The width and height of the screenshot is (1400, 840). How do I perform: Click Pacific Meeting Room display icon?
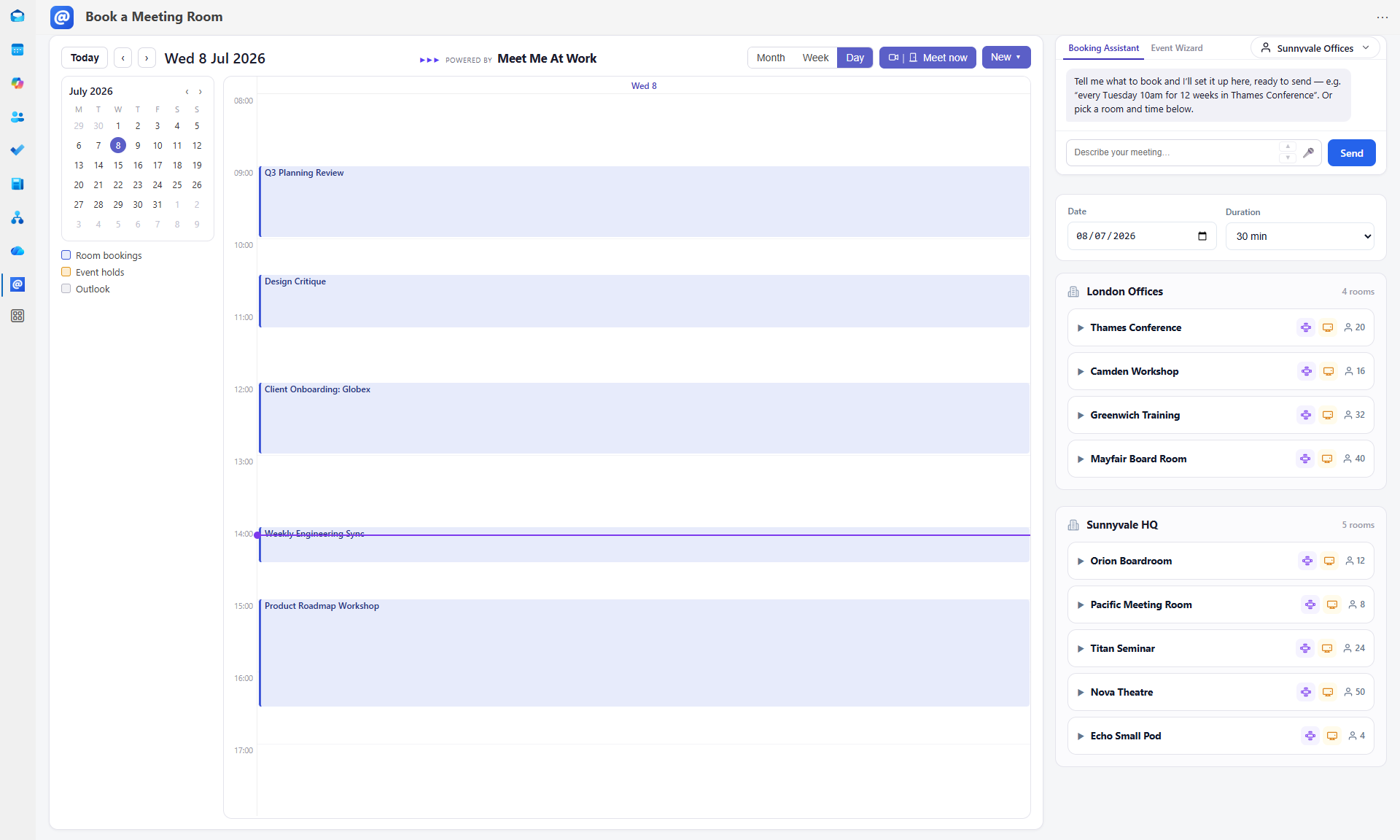(x=1332, y=604)
